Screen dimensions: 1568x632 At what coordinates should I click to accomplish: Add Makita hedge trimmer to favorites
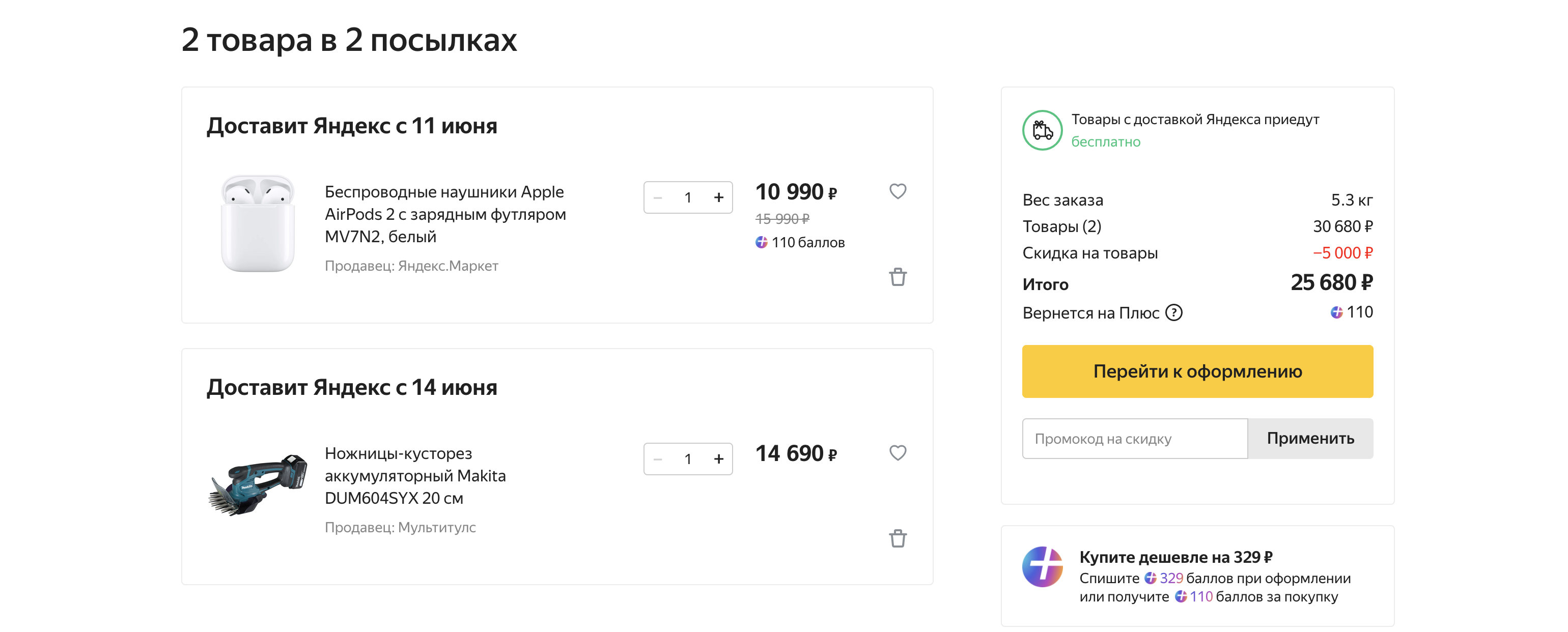pos(897,452)
